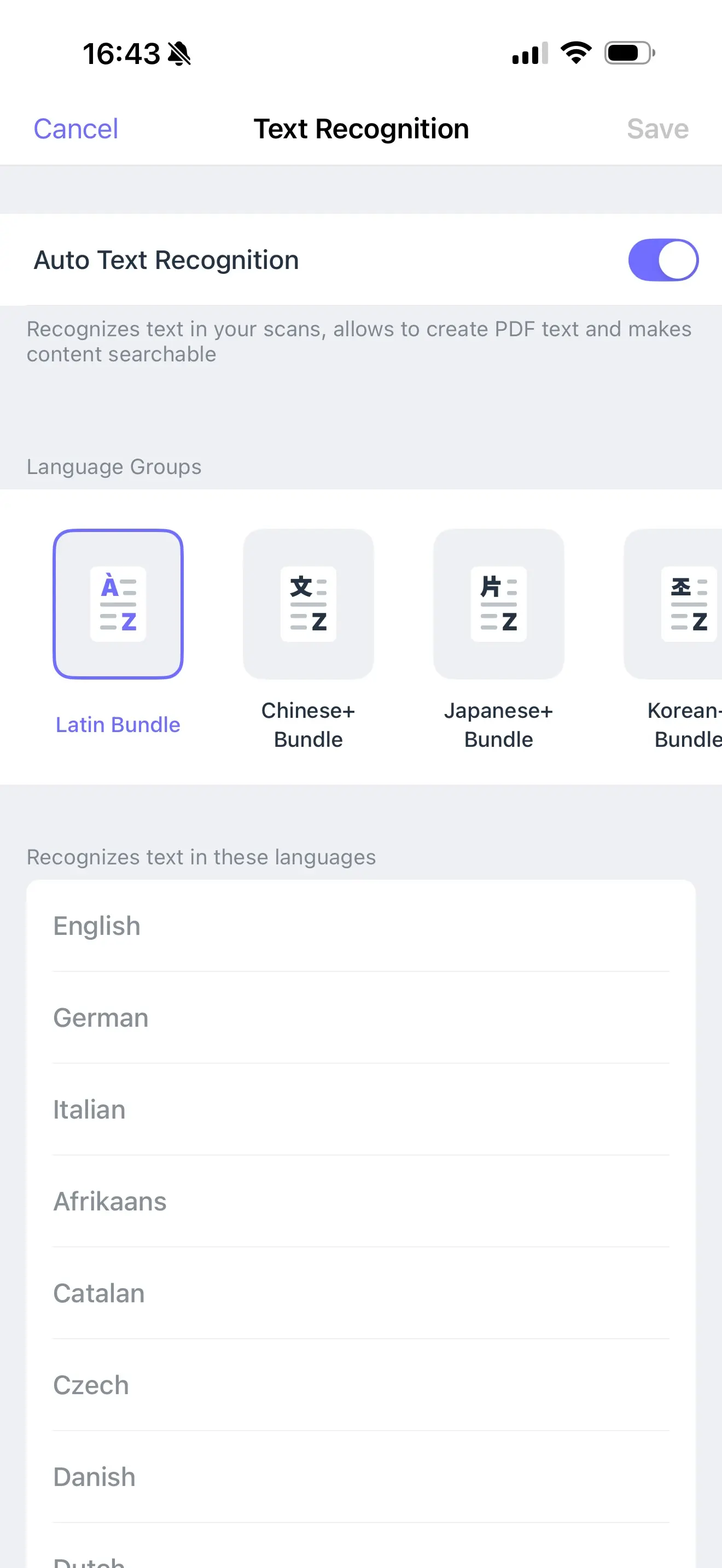722x1568 pixels.
Task: Tap the Wi-Fi status icon
Action: 576,53
